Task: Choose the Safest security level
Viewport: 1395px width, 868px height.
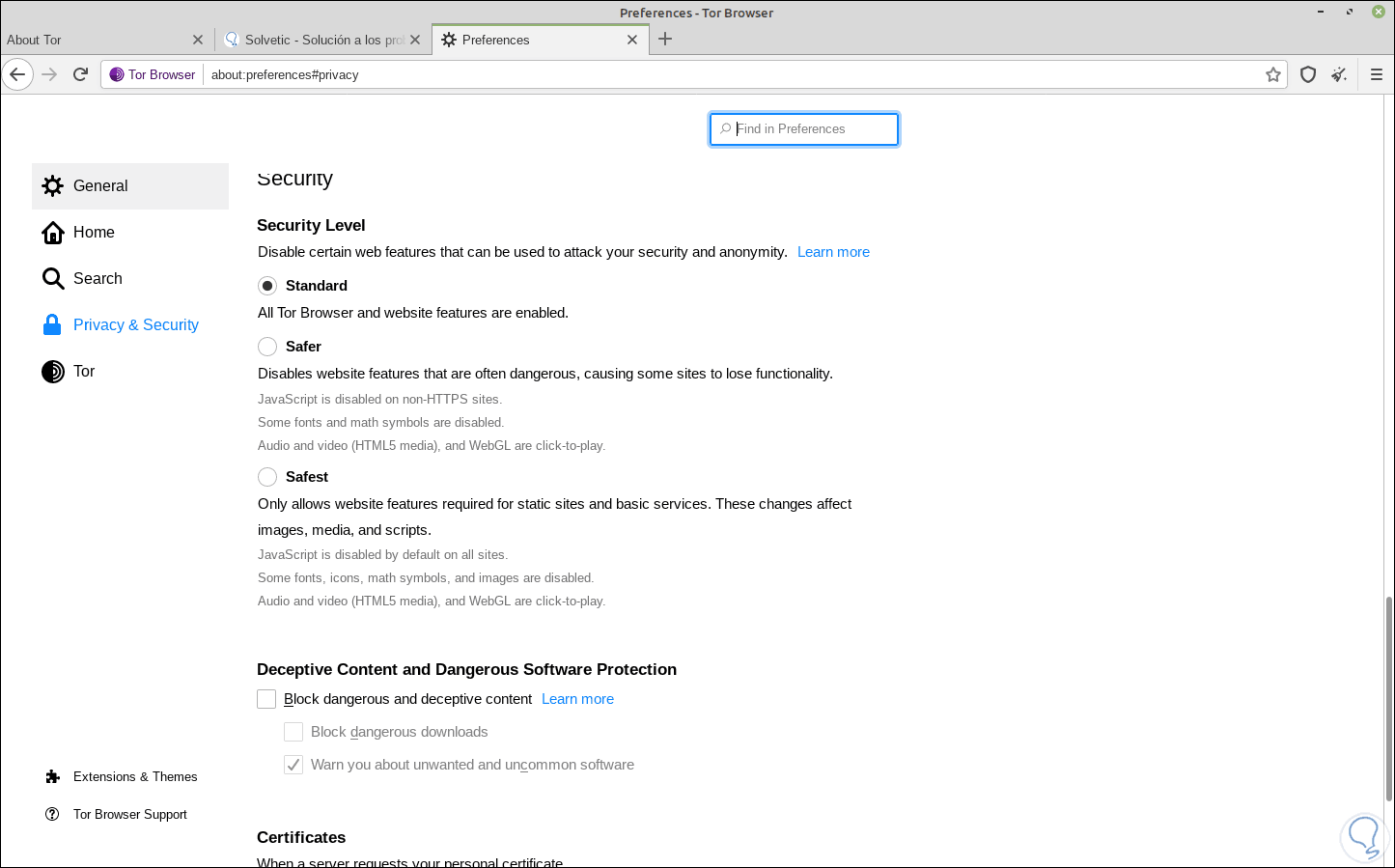Action: (x=267, y=477)
